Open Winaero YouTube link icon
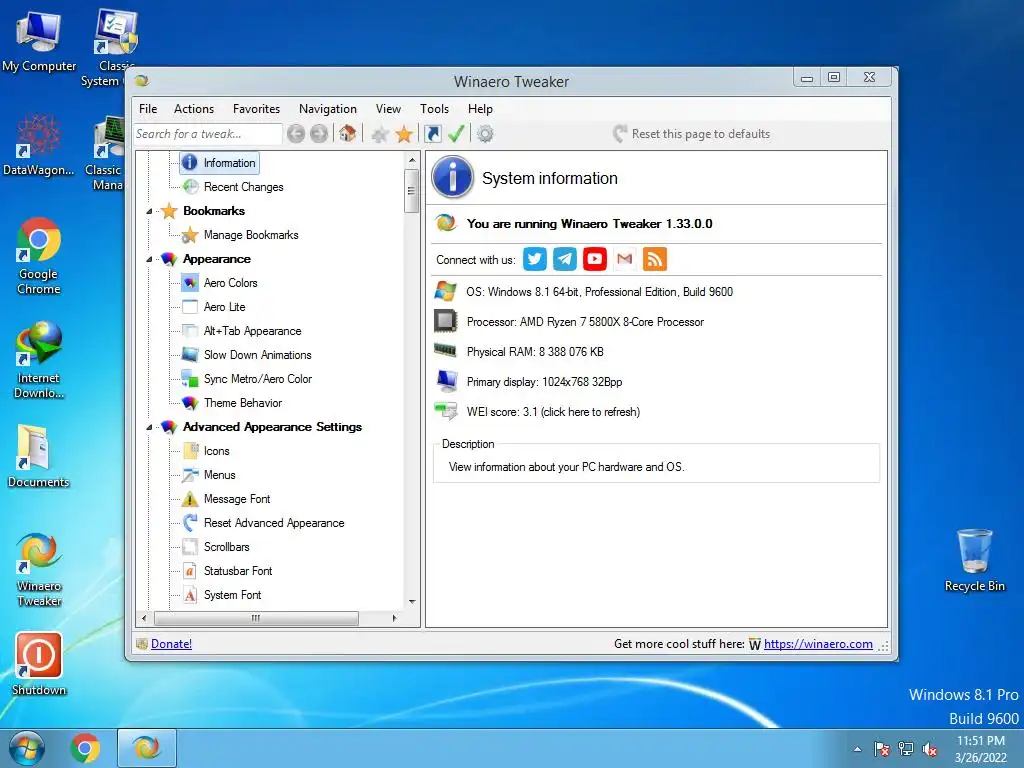 pos(594,259)
